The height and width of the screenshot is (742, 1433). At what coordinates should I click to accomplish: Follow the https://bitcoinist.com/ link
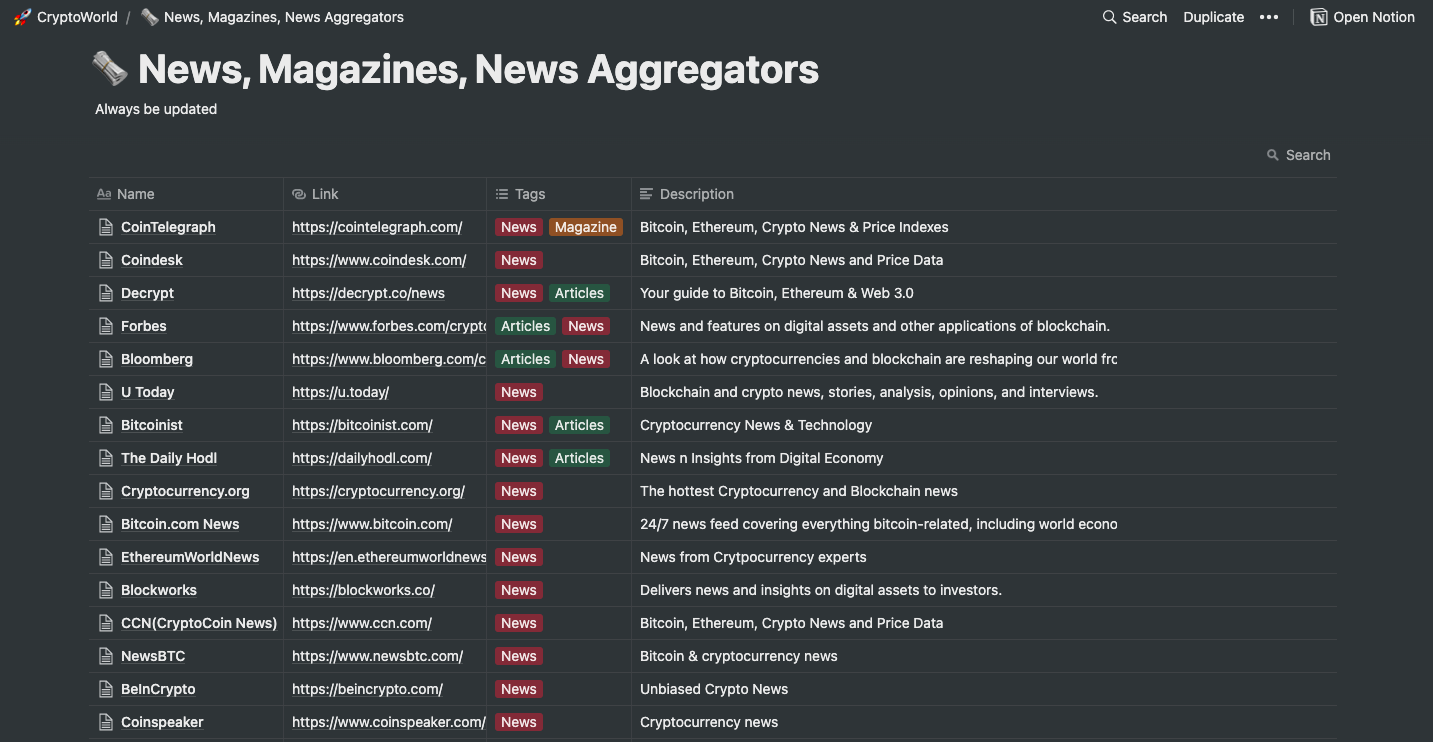click(x=362, y=425)
